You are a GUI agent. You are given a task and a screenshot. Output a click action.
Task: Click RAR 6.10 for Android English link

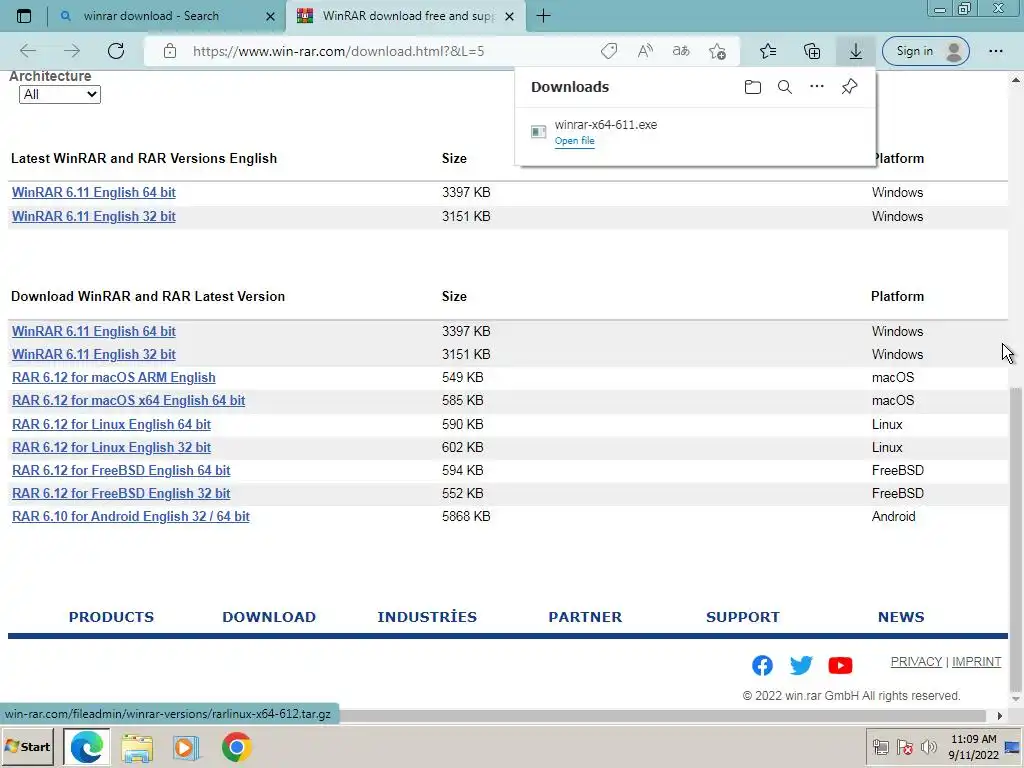click(x=131, y=517)
